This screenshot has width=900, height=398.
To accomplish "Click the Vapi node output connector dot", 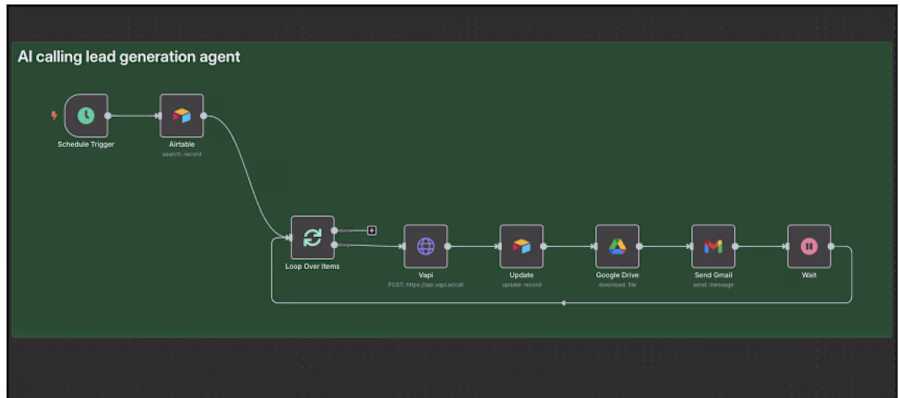I will click(447, 246).
